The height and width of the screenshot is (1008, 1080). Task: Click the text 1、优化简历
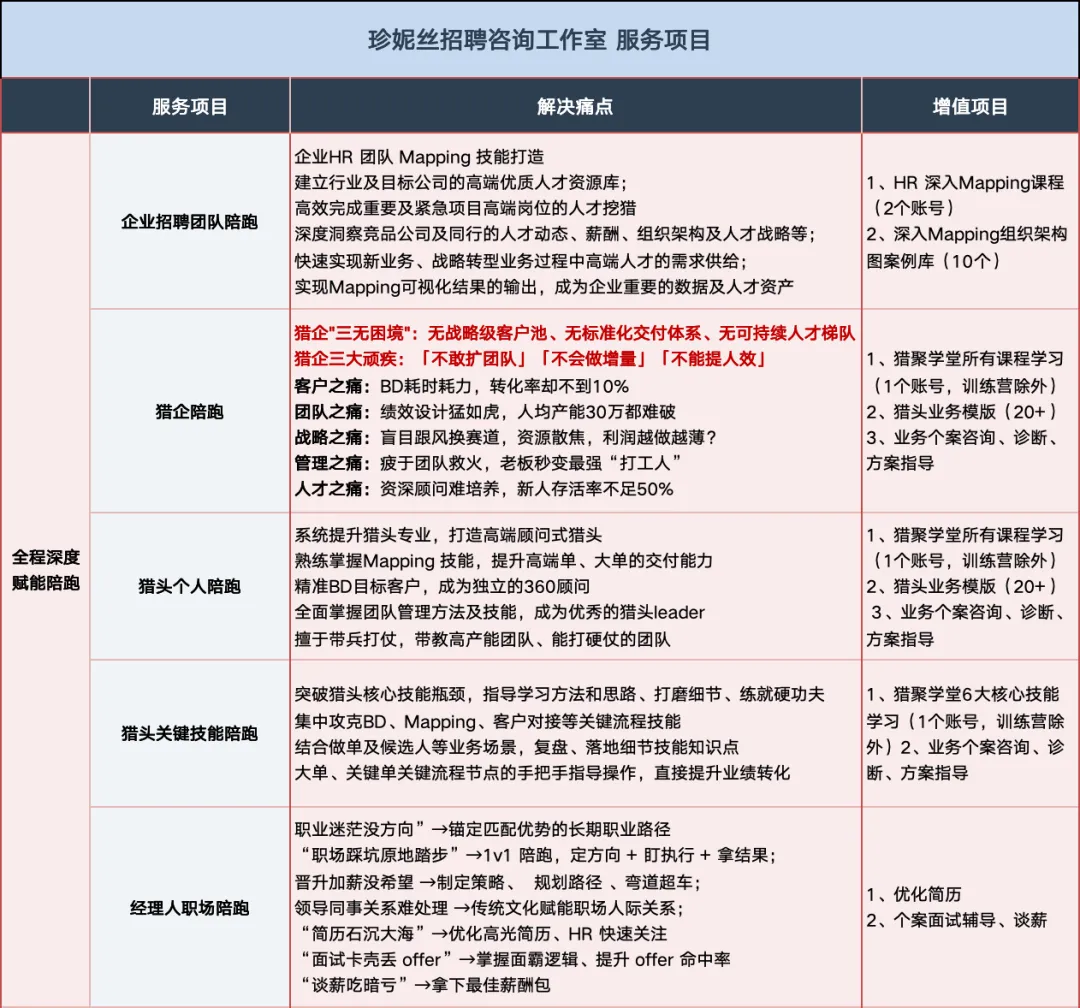click(913, 894)
